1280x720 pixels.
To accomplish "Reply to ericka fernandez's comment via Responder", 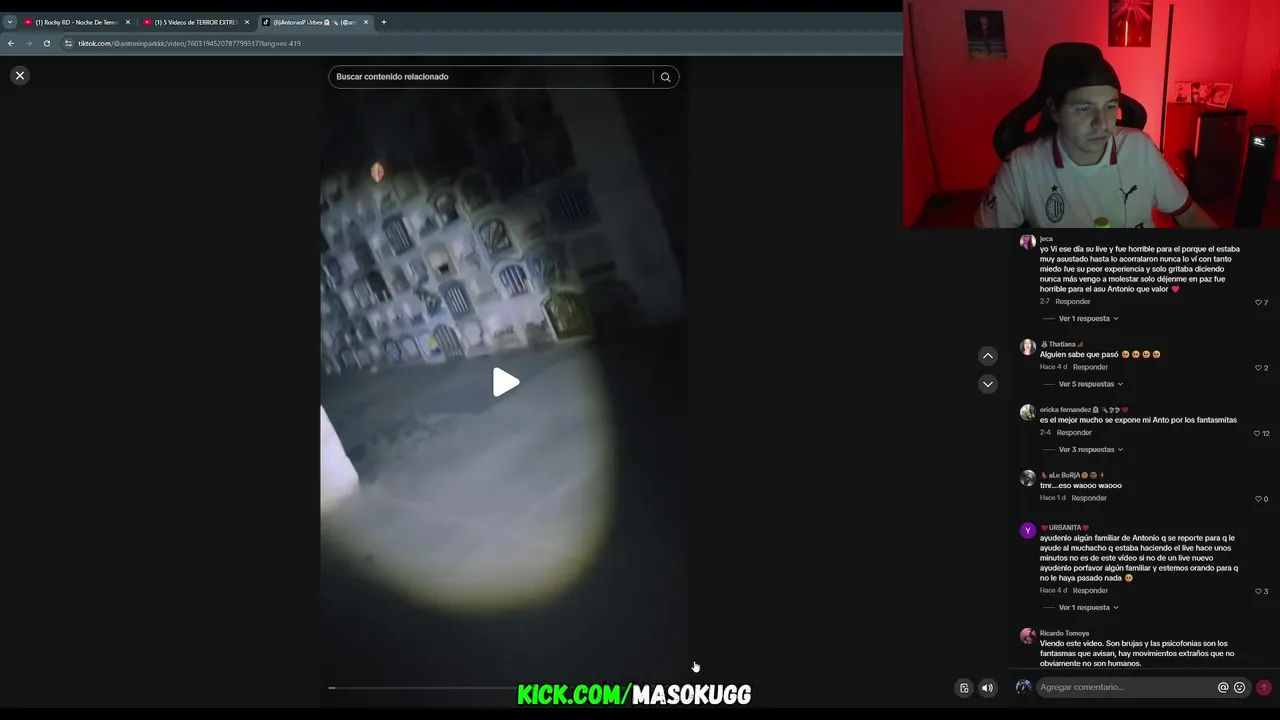I will (1074, 433).
